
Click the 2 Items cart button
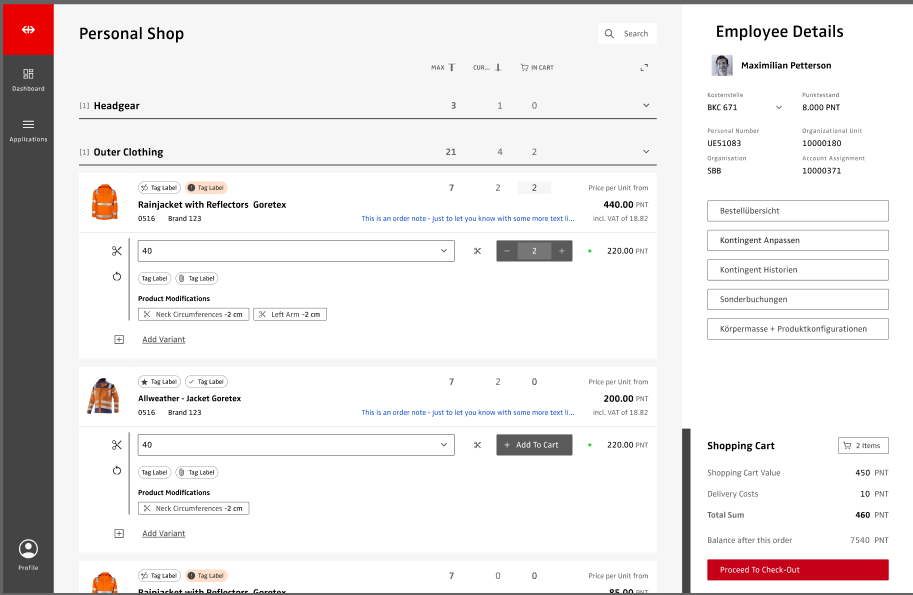pyautogui.click(x=862, y=446)
